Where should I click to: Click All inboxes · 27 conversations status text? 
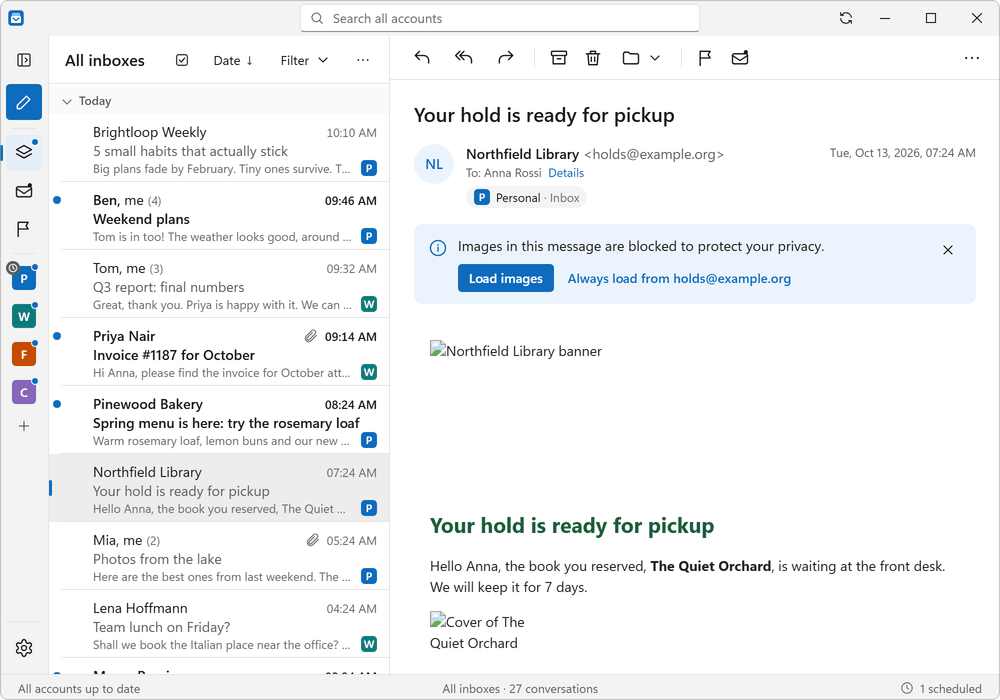[x=520, y=689]
